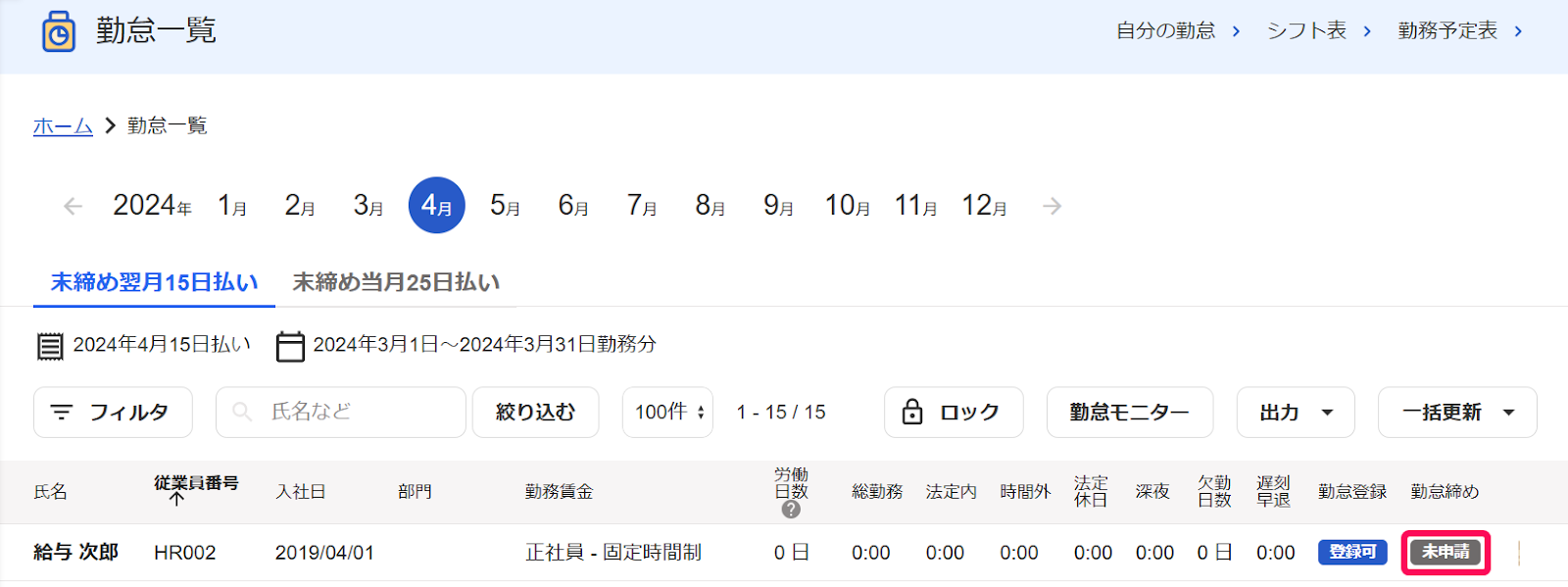Select the 5月 month tab
This screenshot has width=1568, height=587.
(505, 206)
